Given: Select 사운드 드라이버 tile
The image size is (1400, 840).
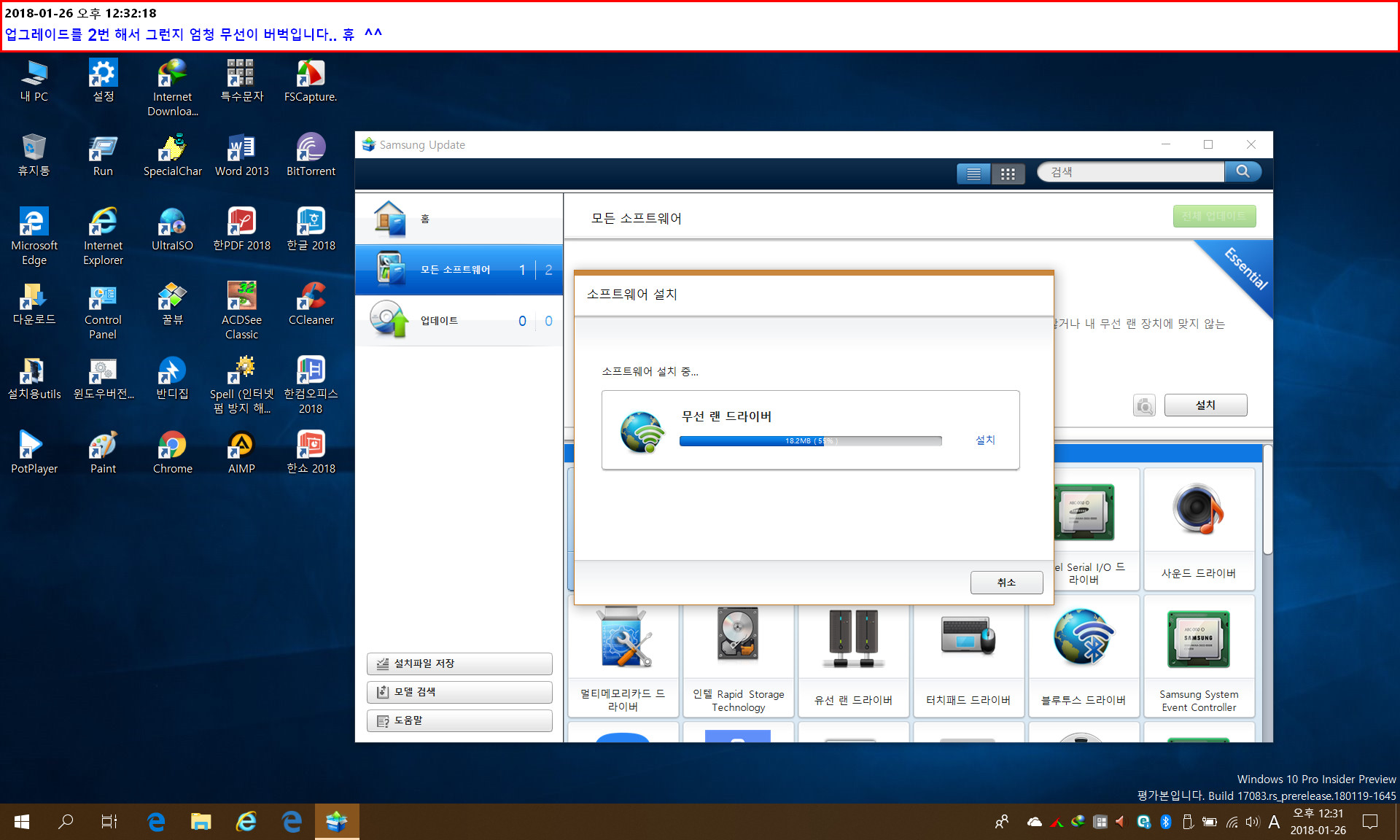Looking at the screenshot, I should [x=1199, y=530].
